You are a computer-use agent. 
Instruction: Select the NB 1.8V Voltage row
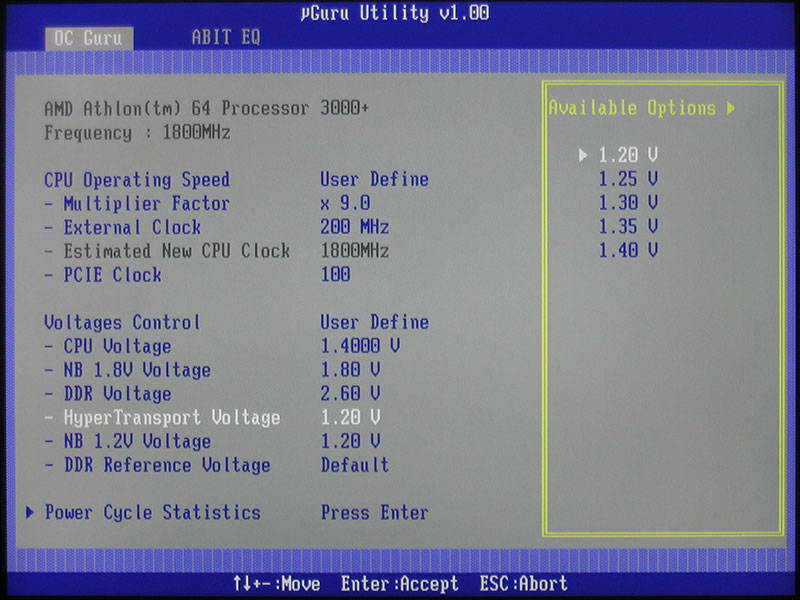point(127,370)
